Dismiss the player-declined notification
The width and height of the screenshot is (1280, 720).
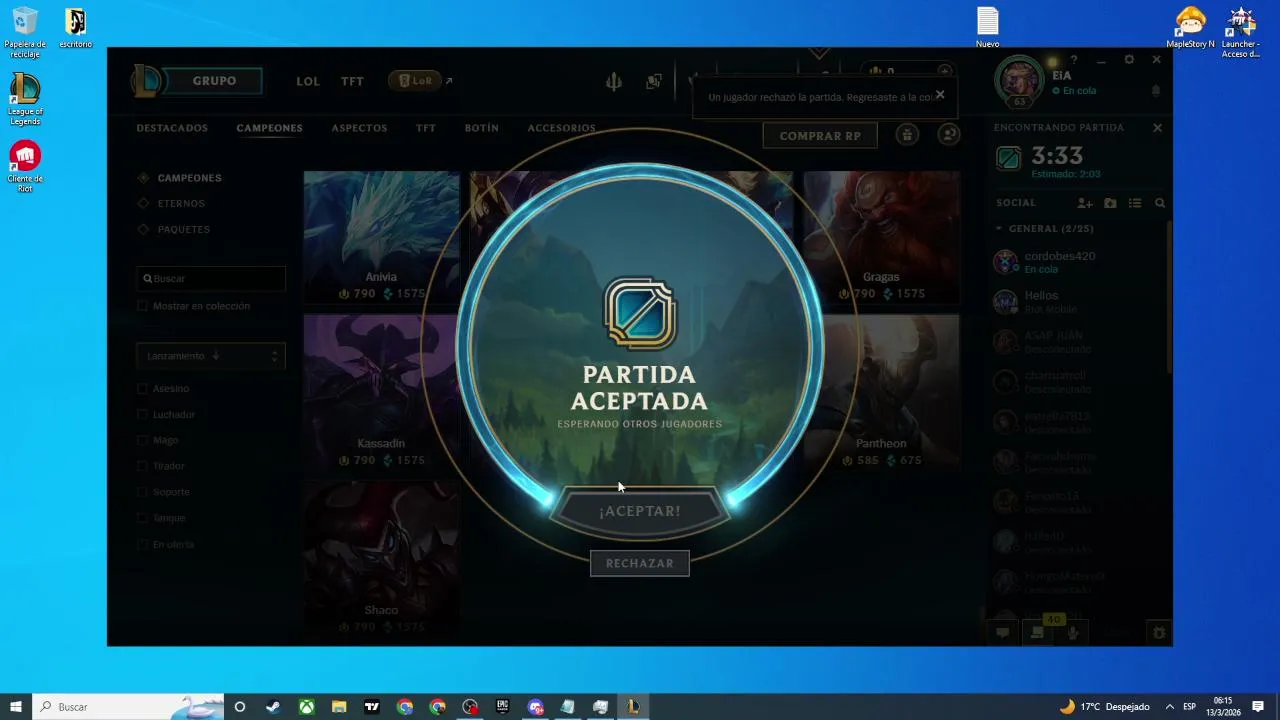939,95
